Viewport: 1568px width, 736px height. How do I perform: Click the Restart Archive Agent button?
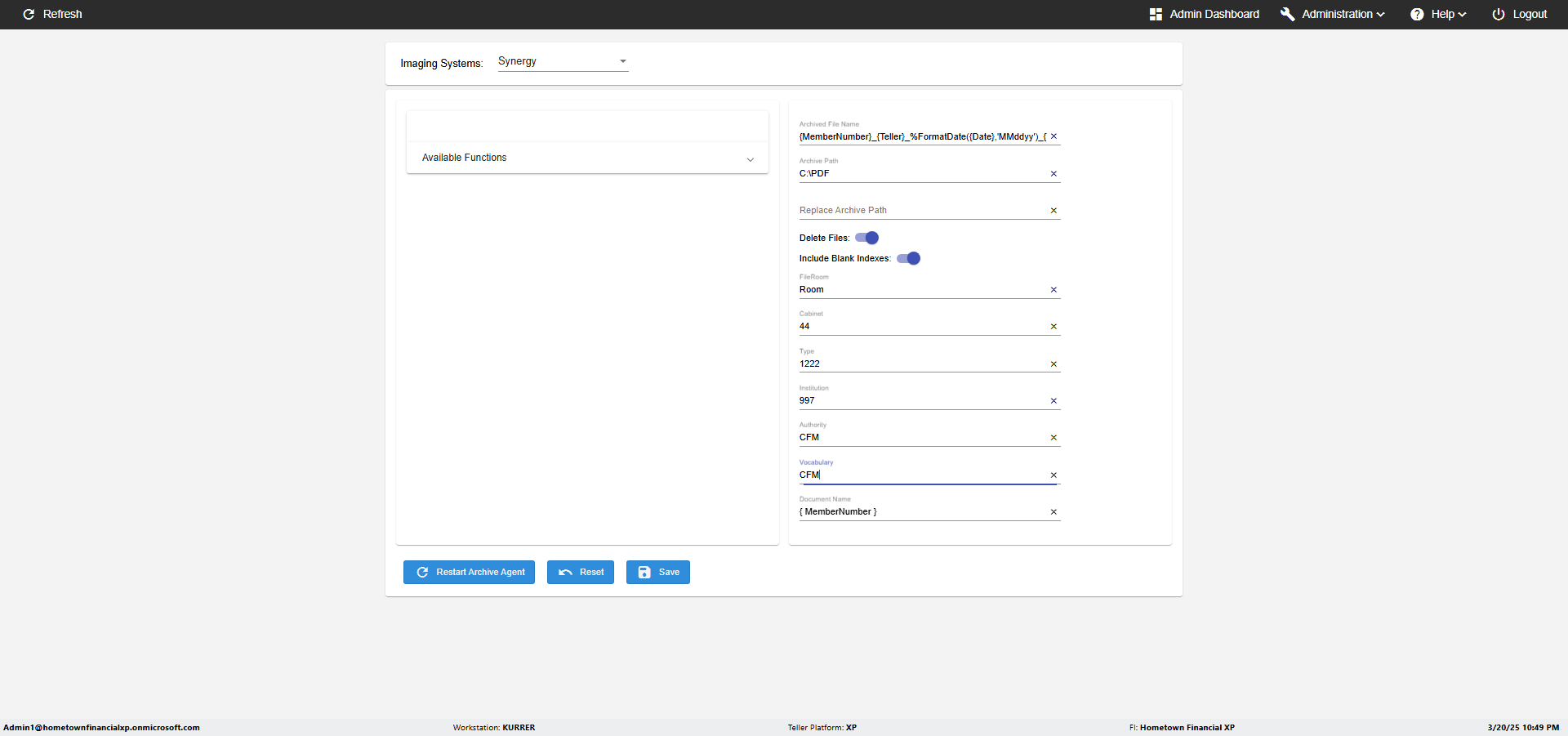(x=469, y=572)
